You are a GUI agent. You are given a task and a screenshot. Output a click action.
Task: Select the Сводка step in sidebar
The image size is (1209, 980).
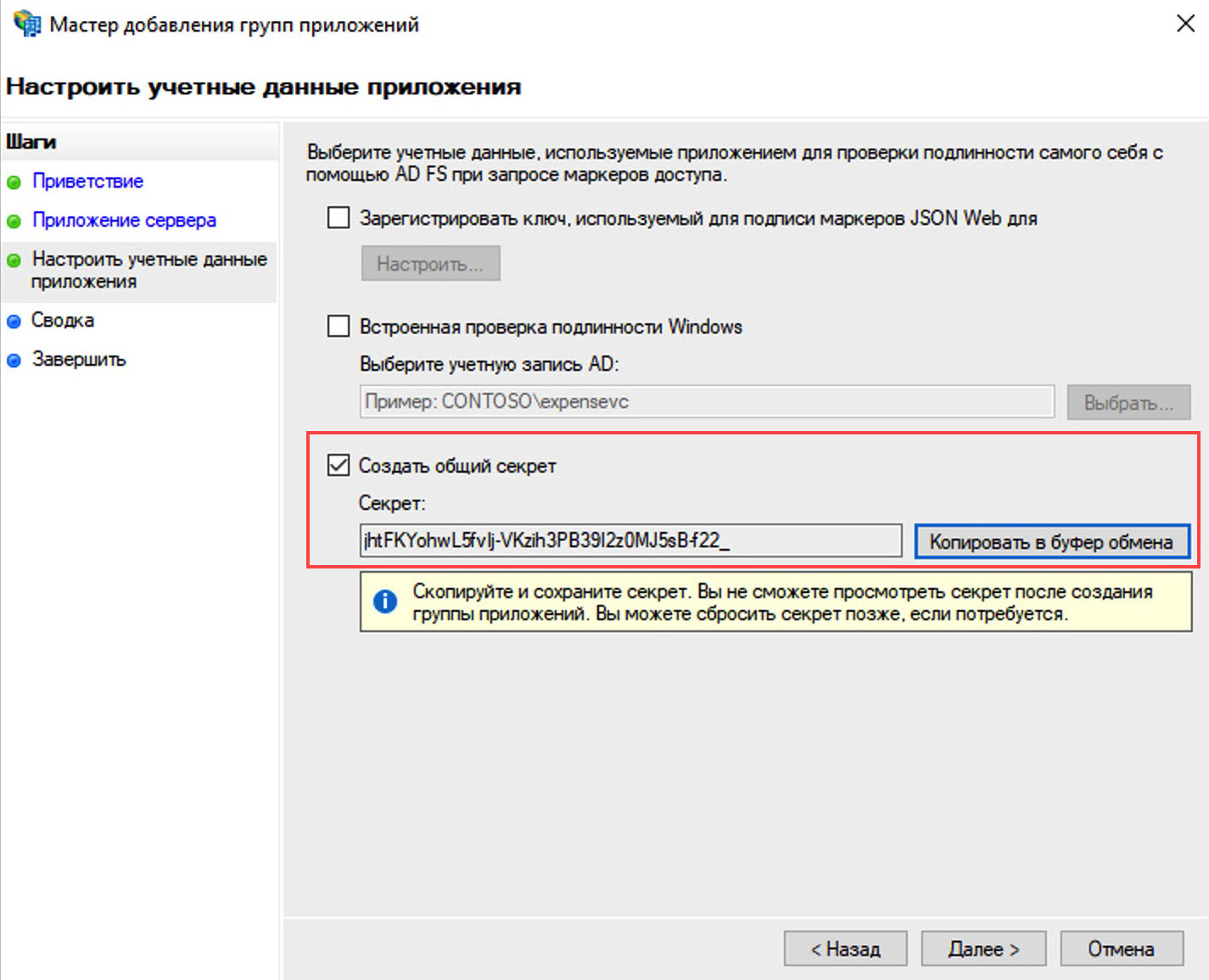tap(63, 321)
